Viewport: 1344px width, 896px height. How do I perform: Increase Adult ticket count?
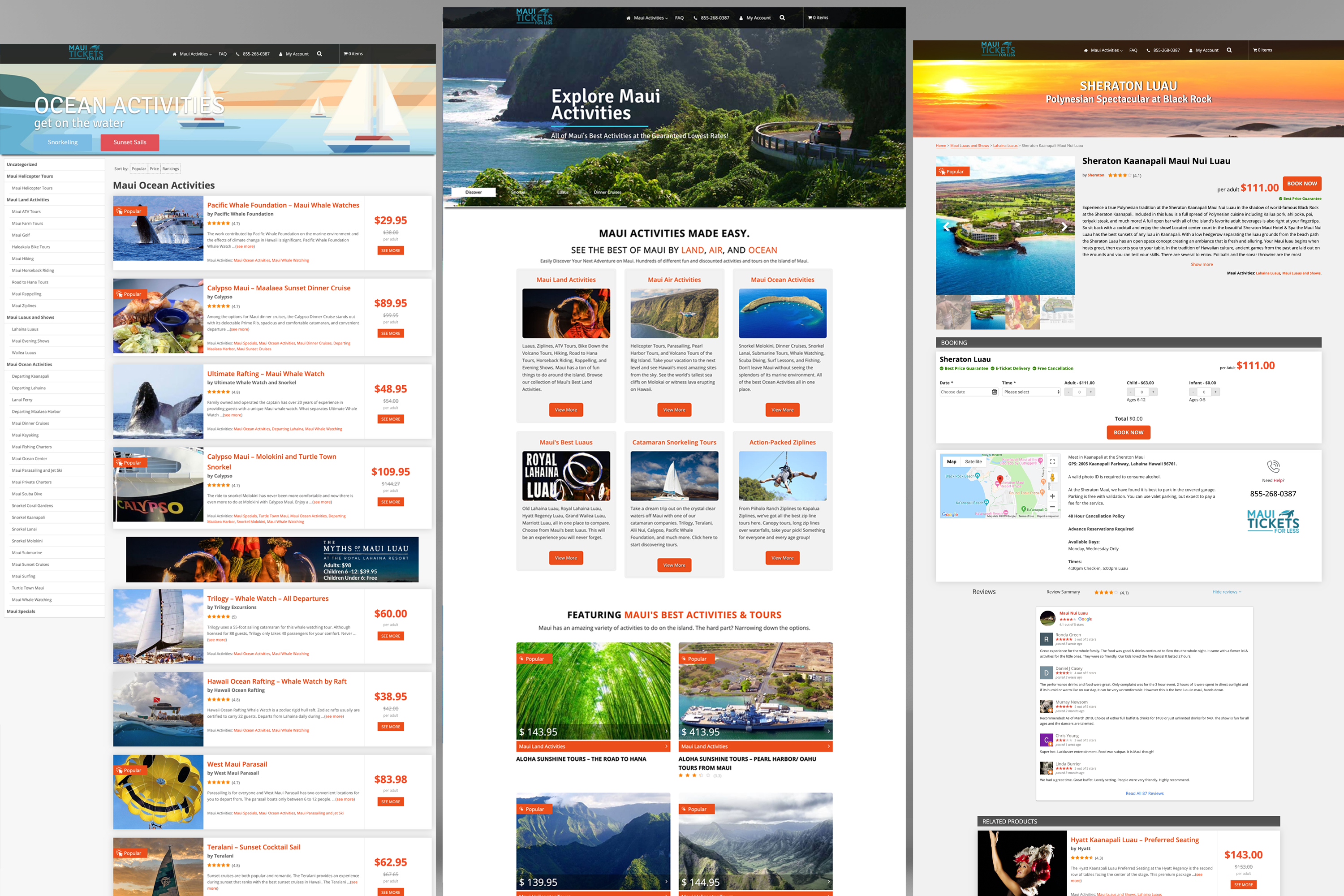1091,392
